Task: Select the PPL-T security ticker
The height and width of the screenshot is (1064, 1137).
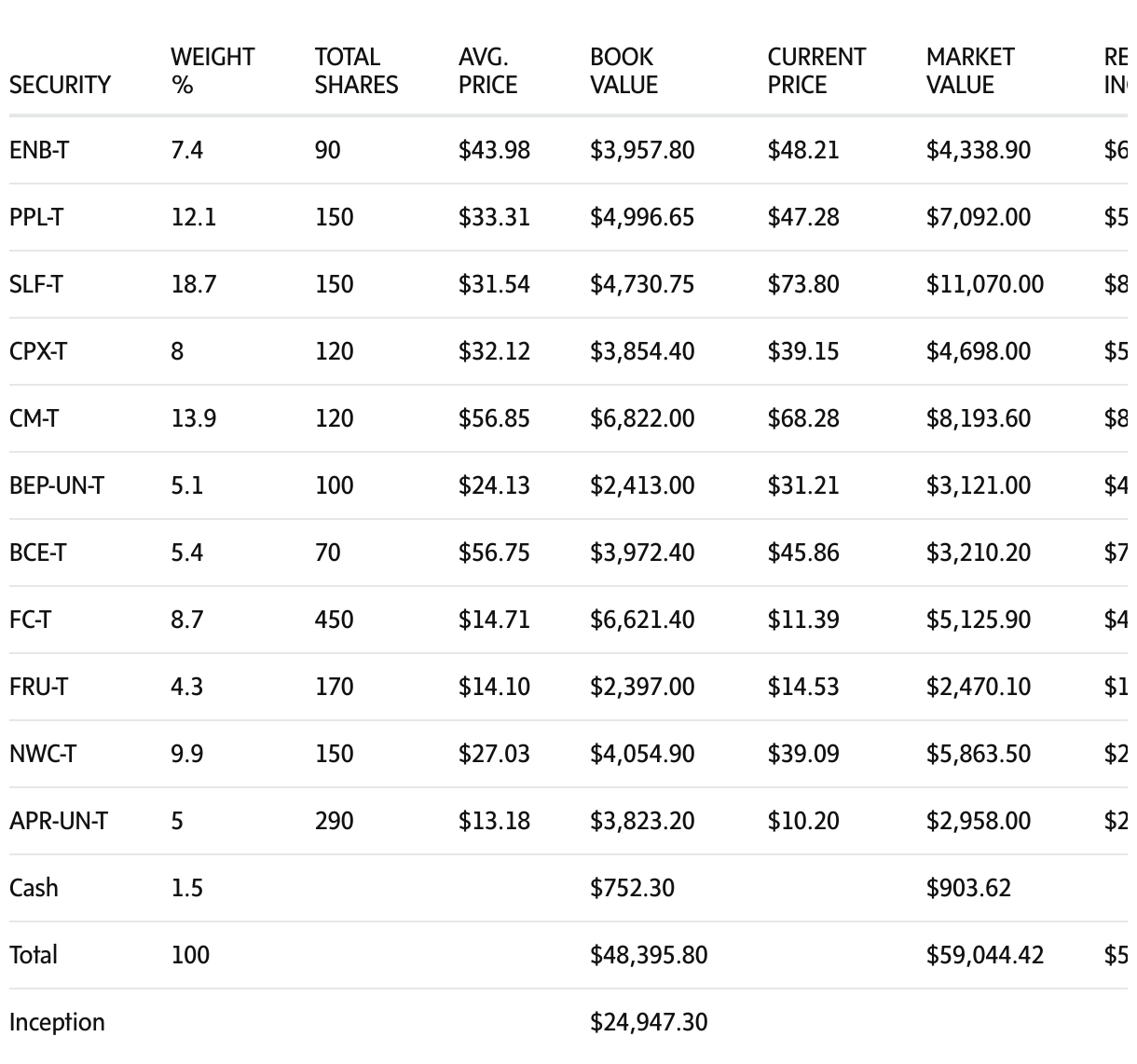Action: (x=37, y=217)
